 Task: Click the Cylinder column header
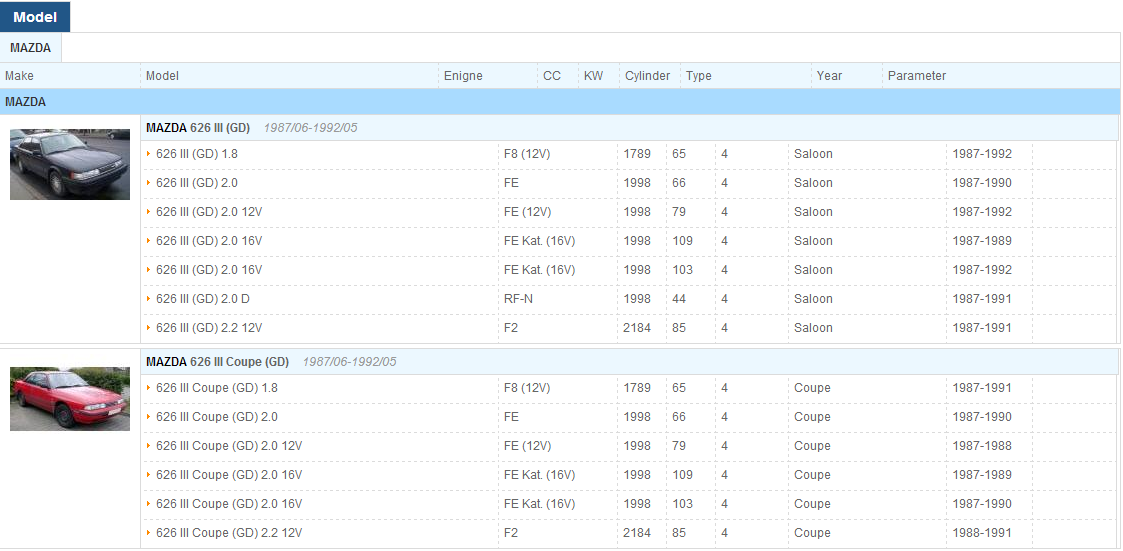(647, 76)
